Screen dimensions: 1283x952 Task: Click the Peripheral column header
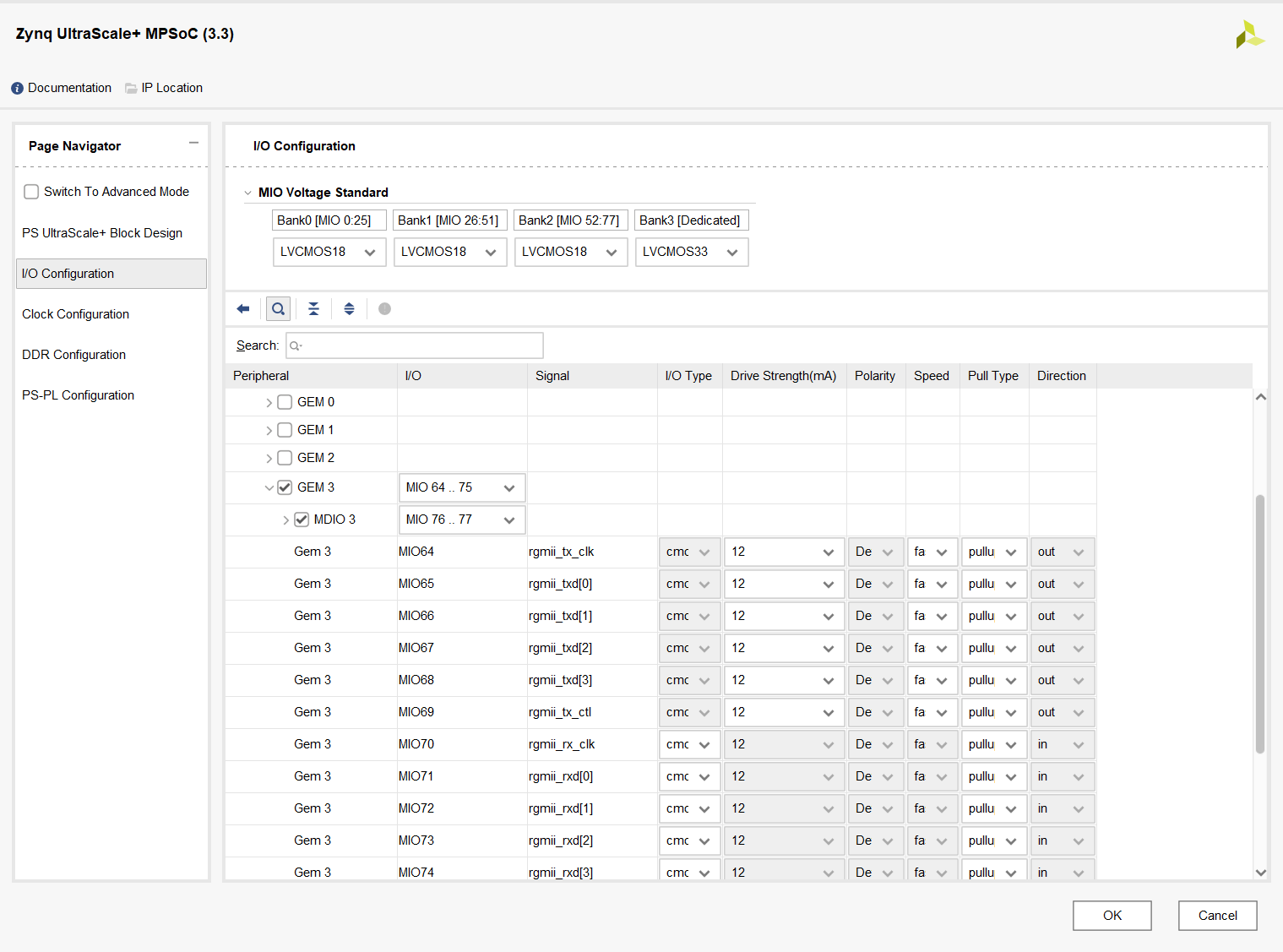coord(312,376)
